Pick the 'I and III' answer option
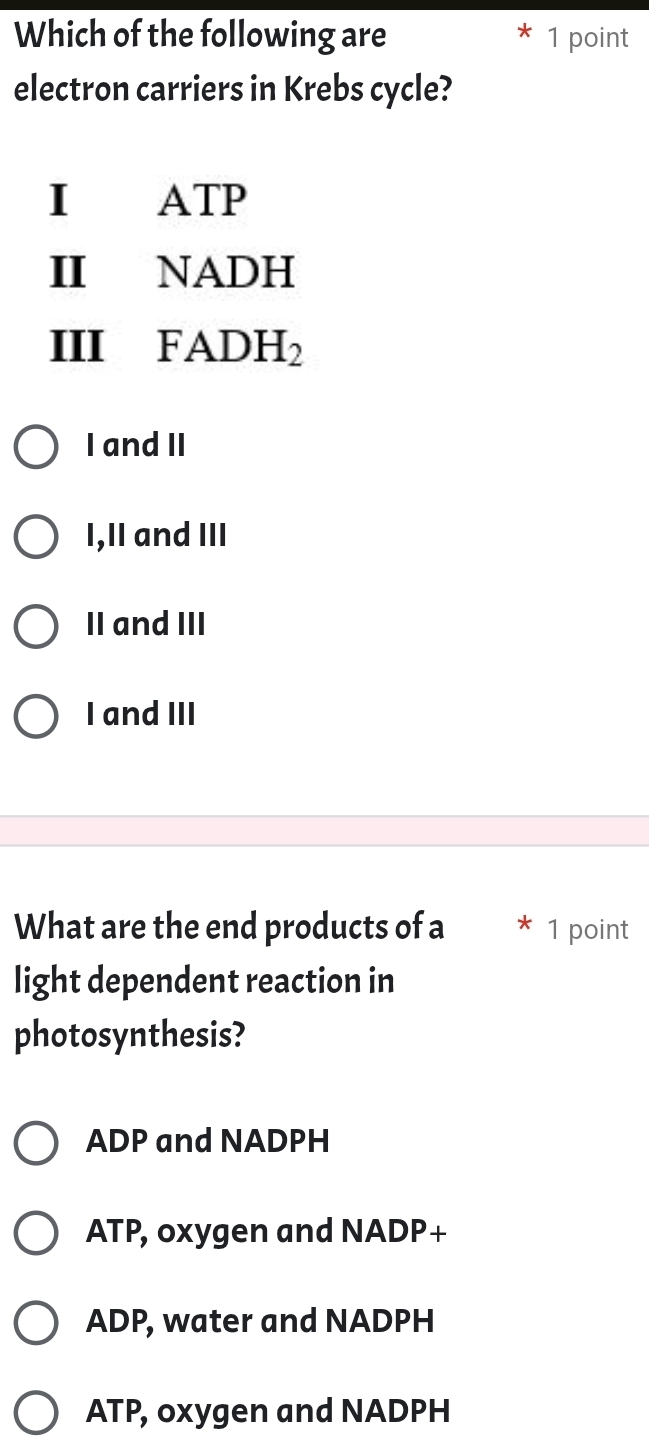The image size is (649, 1450). pyautogui.click(x=35, y=717)
